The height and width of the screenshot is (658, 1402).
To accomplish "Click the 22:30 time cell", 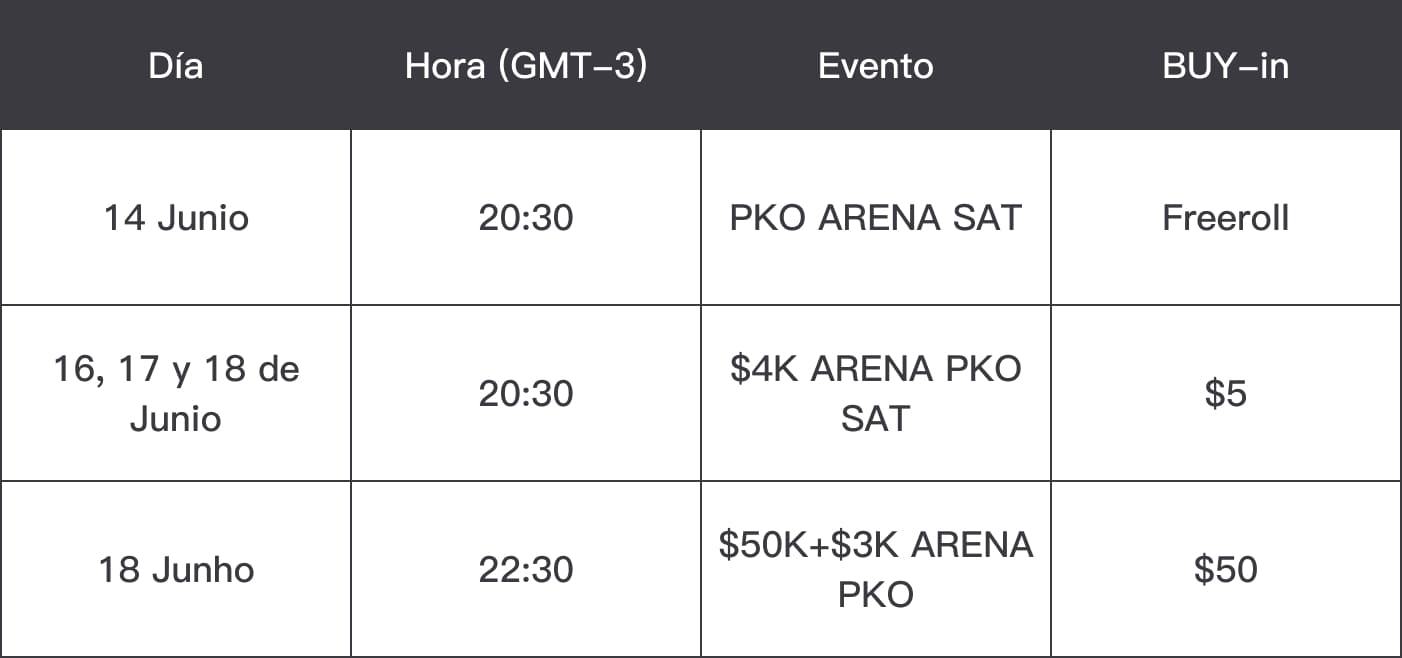I will pos(526,570).
